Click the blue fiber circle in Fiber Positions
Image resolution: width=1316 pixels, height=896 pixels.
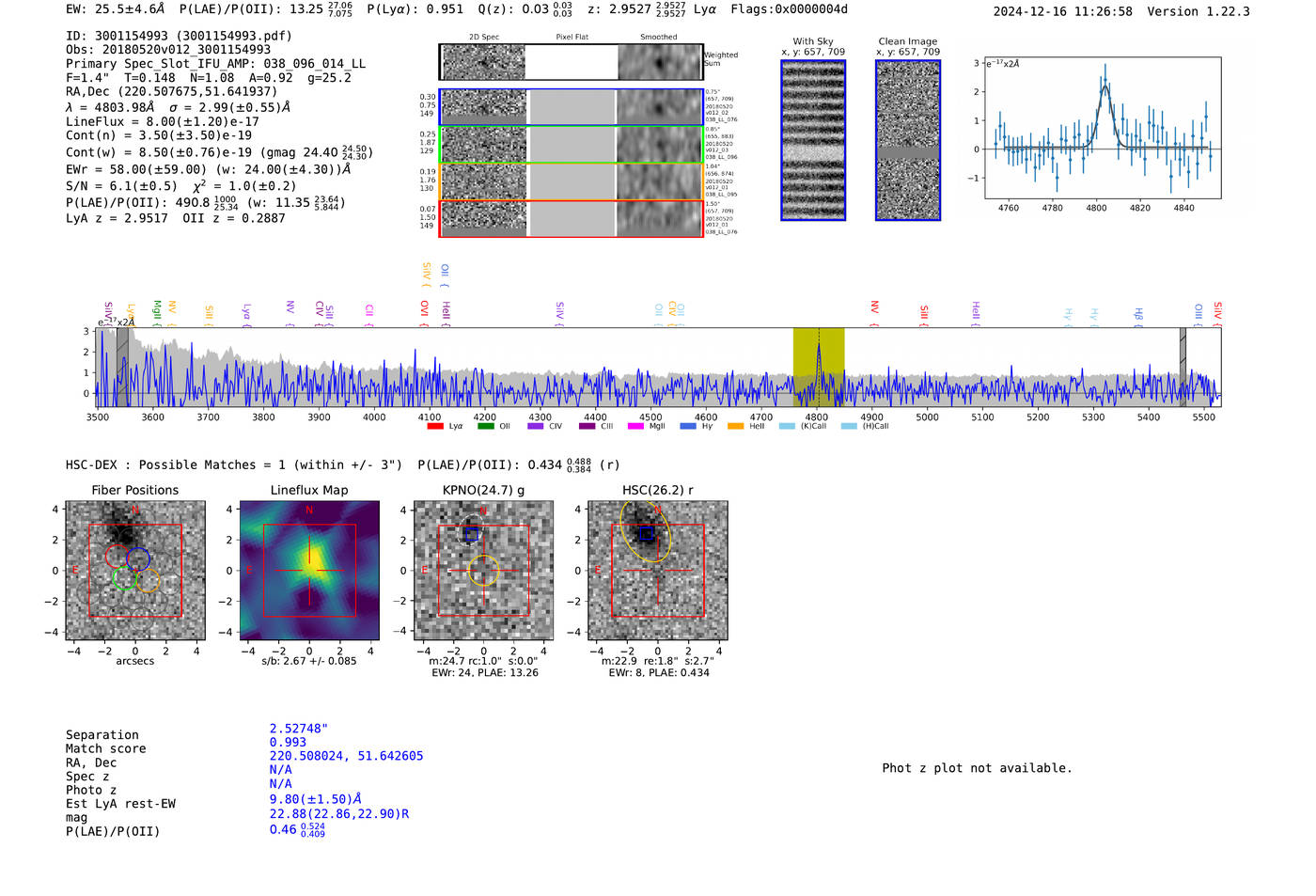(138, 558)
